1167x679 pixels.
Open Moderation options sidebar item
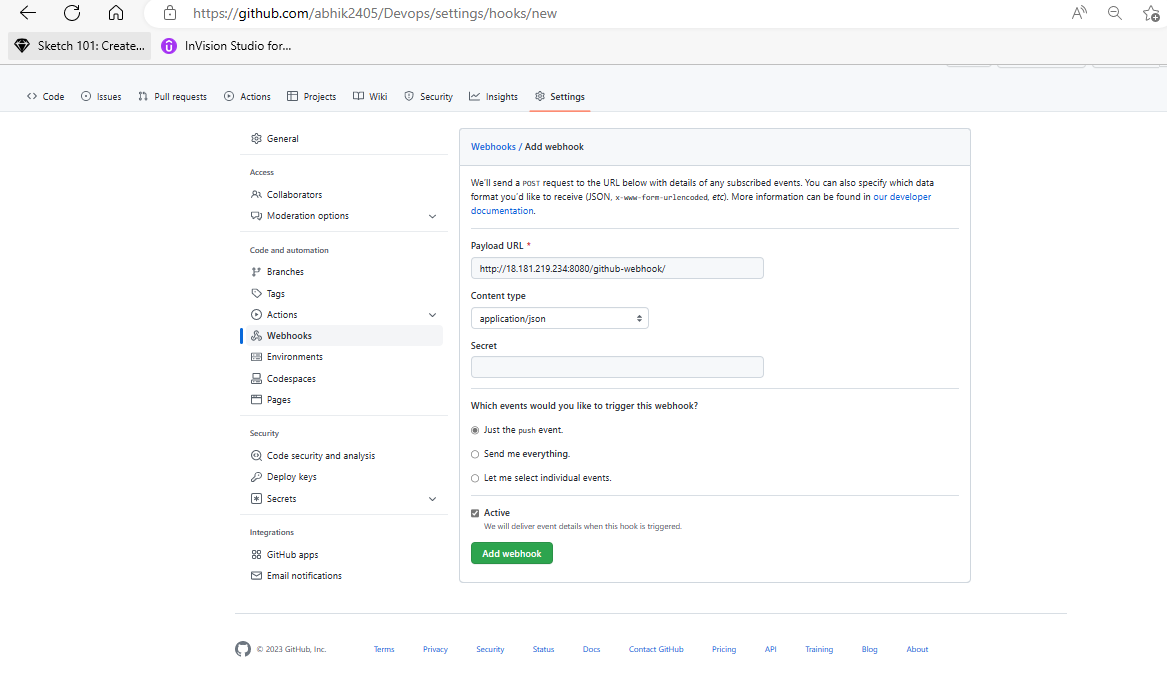point(307,216)
